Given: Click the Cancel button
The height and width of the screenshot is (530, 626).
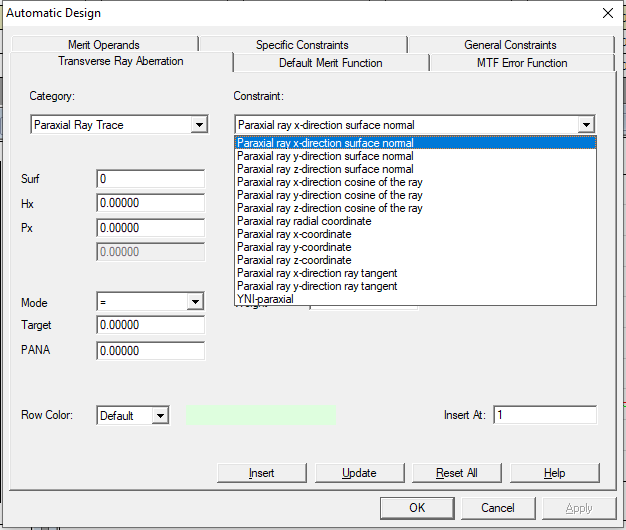Looking at the screenshot, I should click(498, 508).
